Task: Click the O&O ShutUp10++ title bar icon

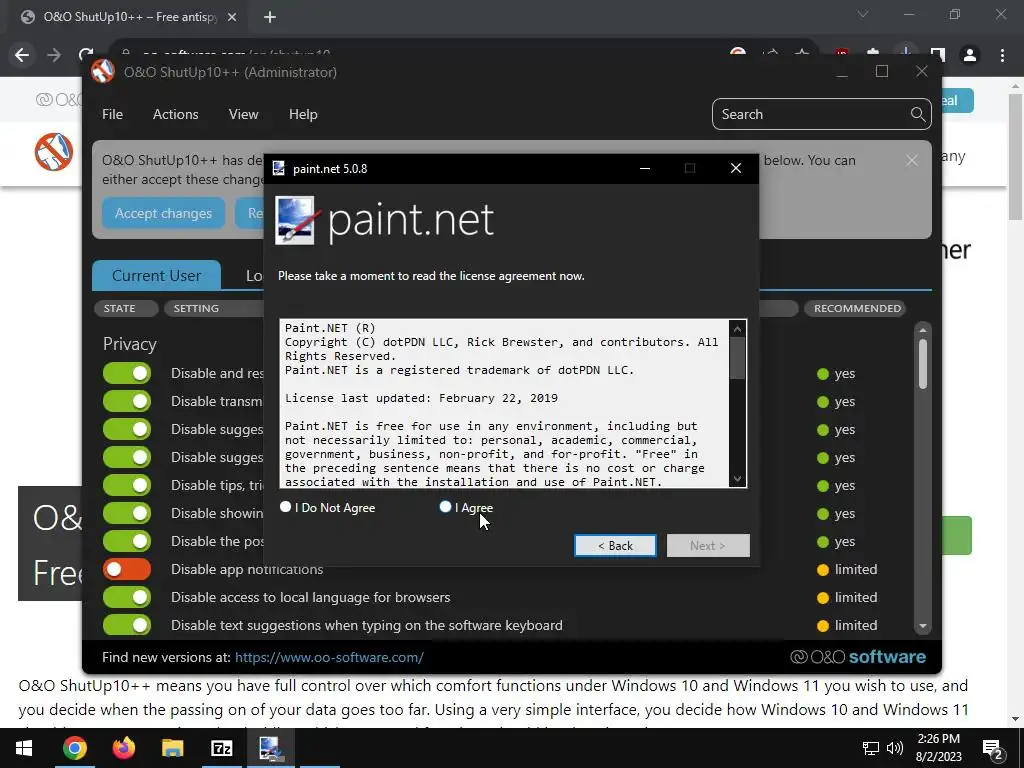Action: pyautogui.click(x=103, y=72)
